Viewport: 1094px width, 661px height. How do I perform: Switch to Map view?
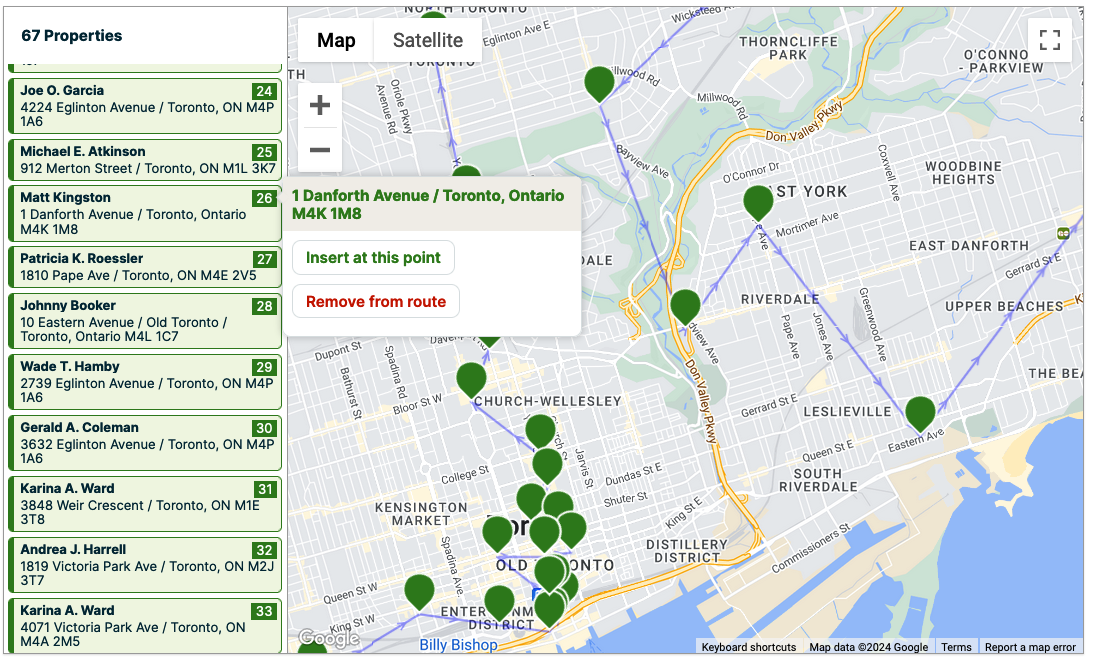point(335,40)
